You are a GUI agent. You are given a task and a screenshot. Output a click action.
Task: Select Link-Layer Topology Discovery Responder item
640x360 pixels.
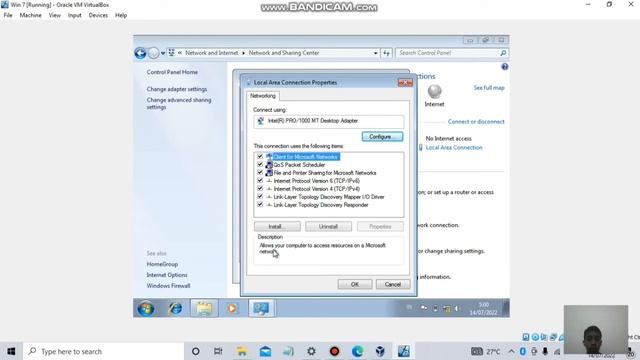(321, 205)
